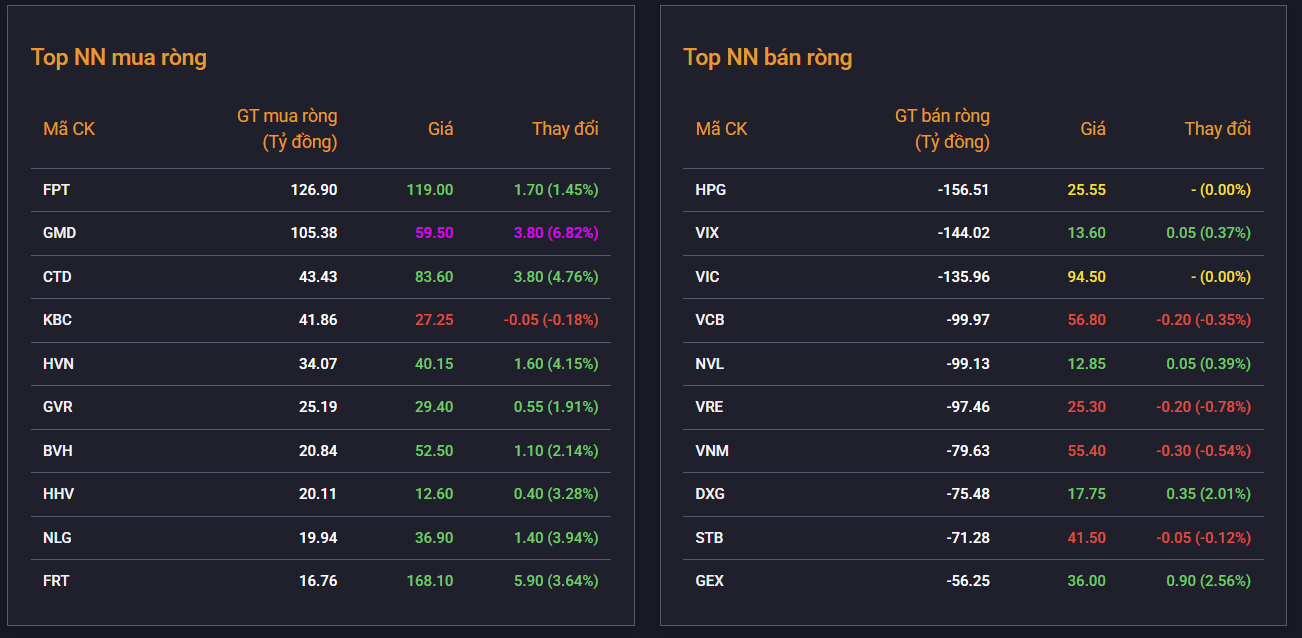This screenshot has height=638, width=1302.
Task: Click 'Top NN mua ròng' heading
Action: (119, 57)
